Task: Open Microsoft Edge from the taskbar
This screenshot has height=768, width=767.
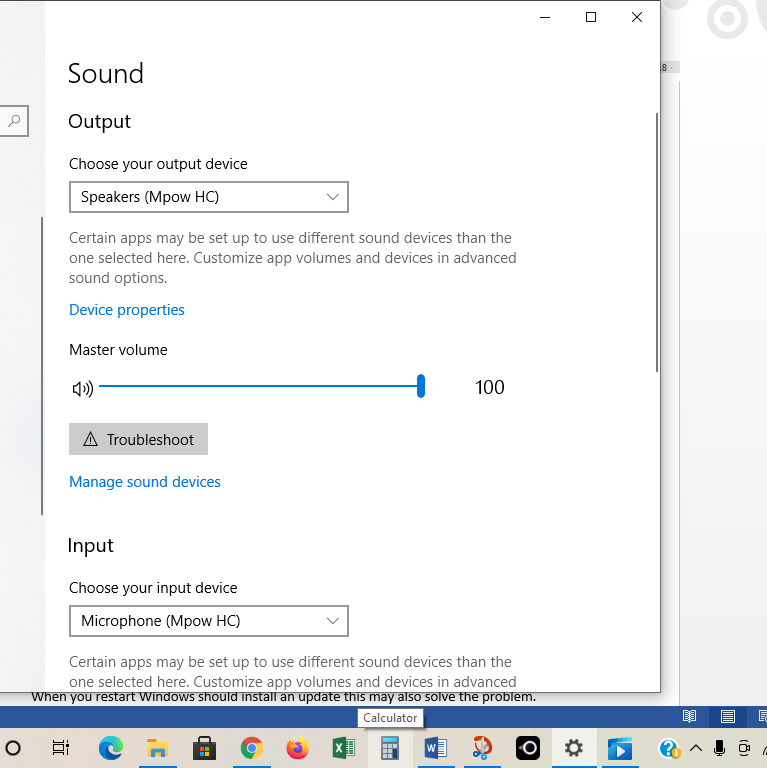Action: 111,748
